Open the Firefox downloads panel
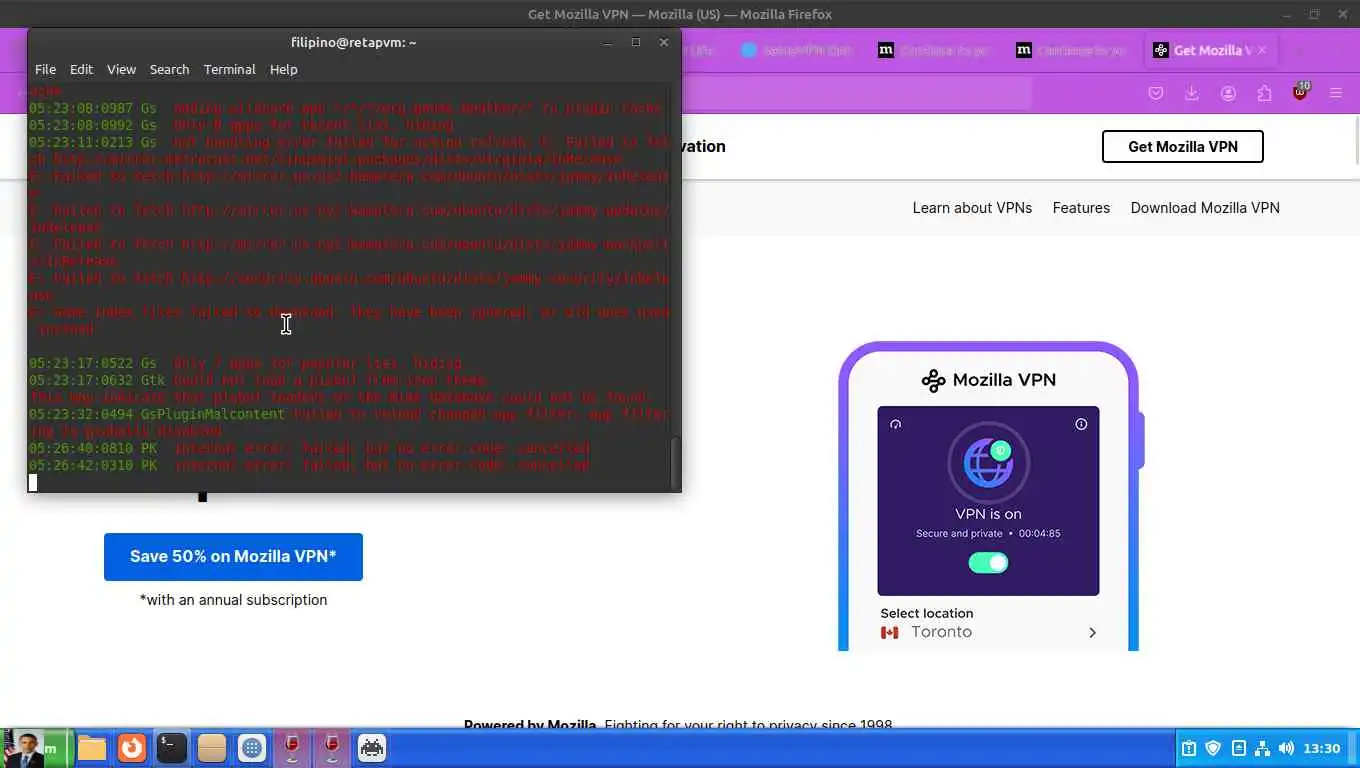 1192,93
